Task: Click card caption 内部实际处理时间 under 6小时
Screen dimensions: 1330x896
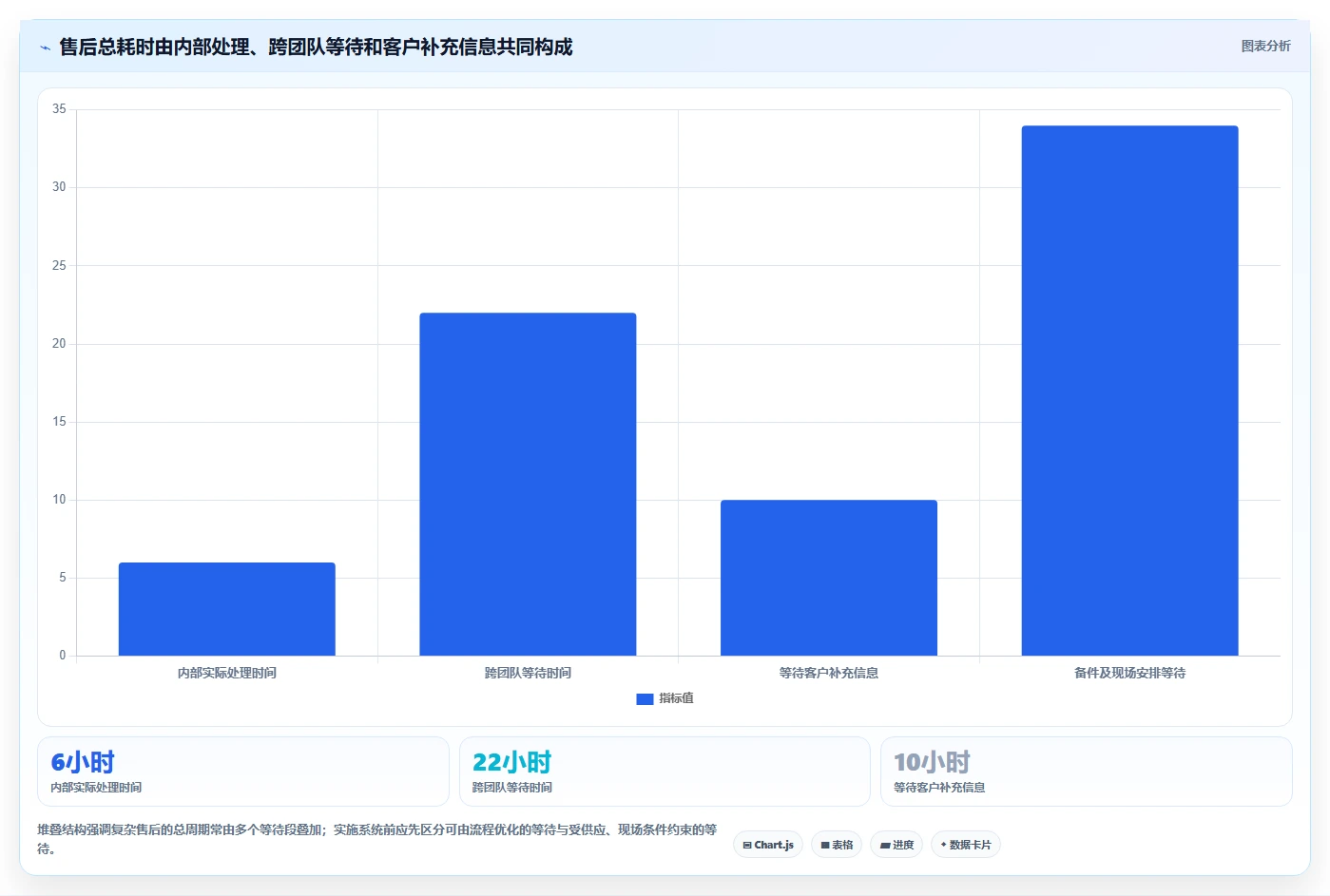Action: 96,788
